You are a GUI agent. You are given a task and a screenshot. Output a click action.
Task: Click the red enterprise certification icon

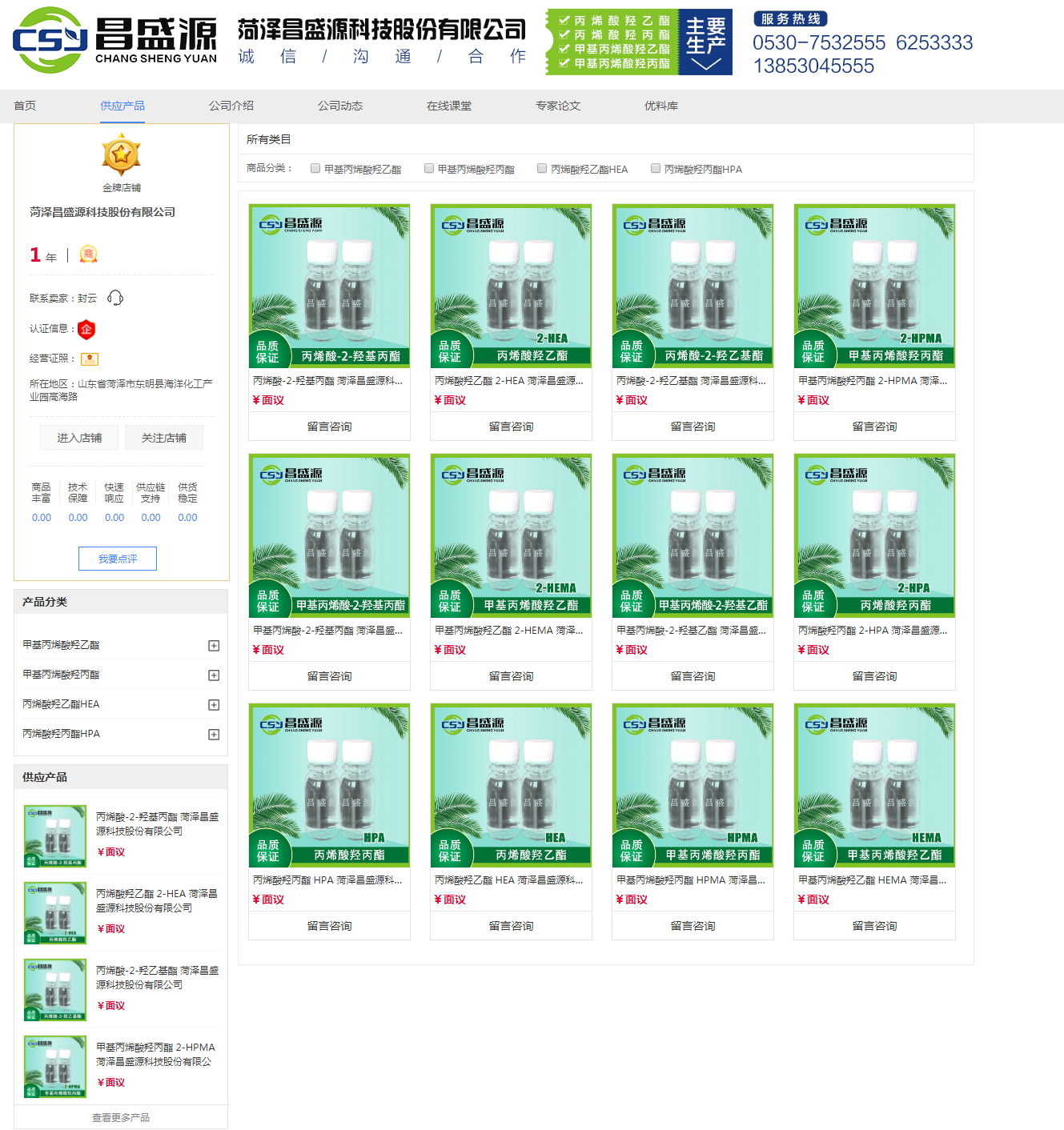(x=86, y=329)
